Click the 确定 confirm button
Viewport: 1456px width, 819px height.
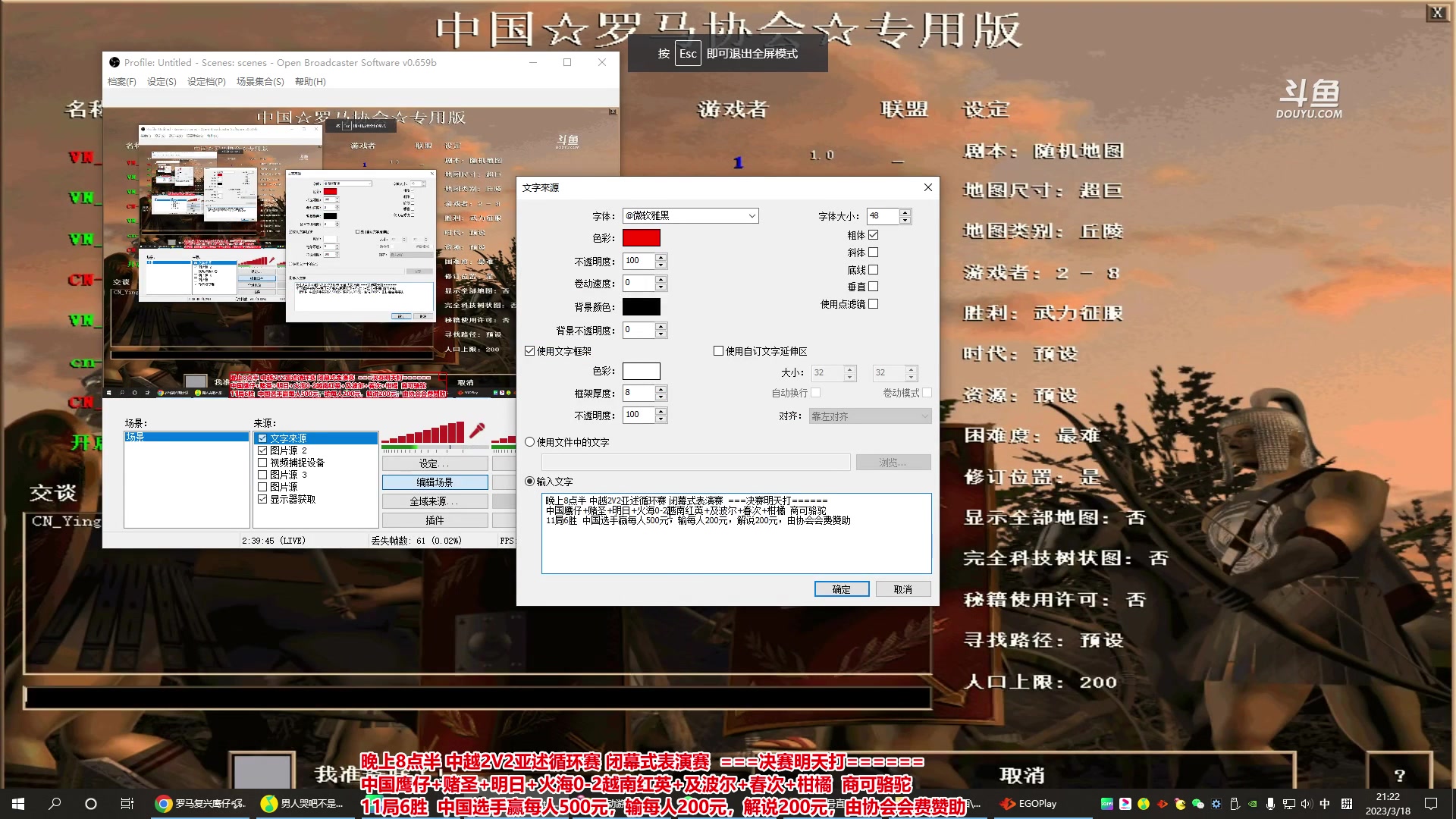click(841, 589)
